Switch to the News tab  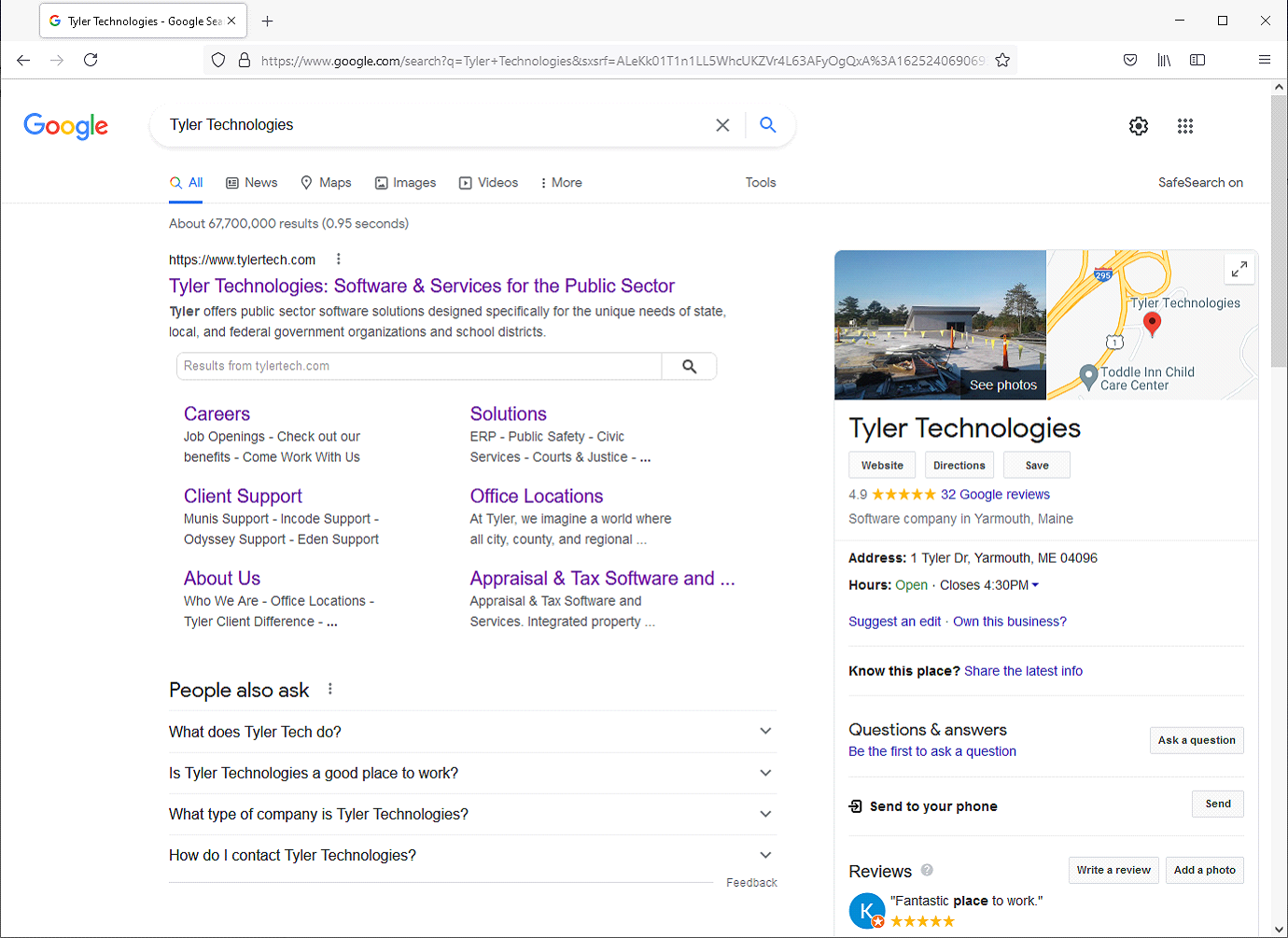point(252,183)
